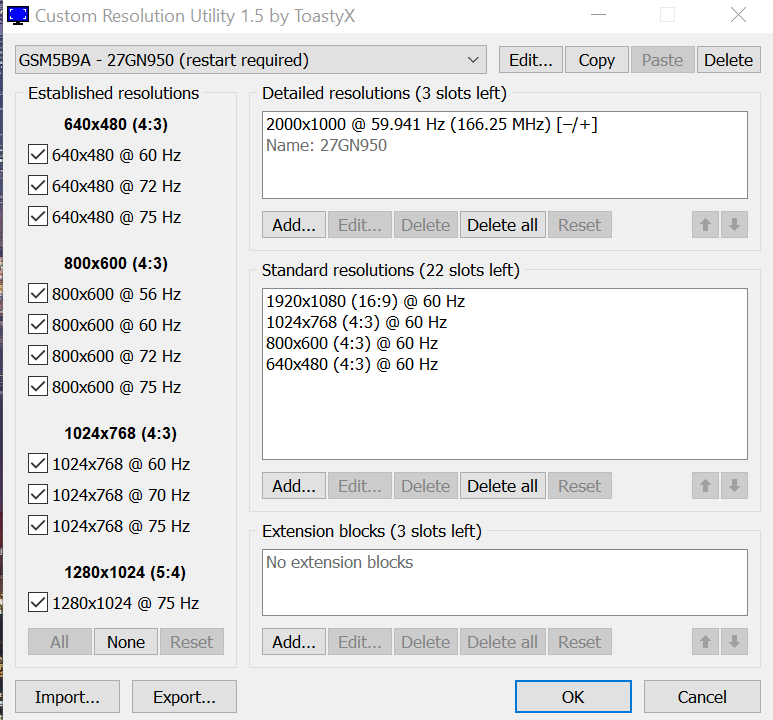Click Delete all under Extension blocks
This screenshot has width=773, height=720.
[503, 642]
